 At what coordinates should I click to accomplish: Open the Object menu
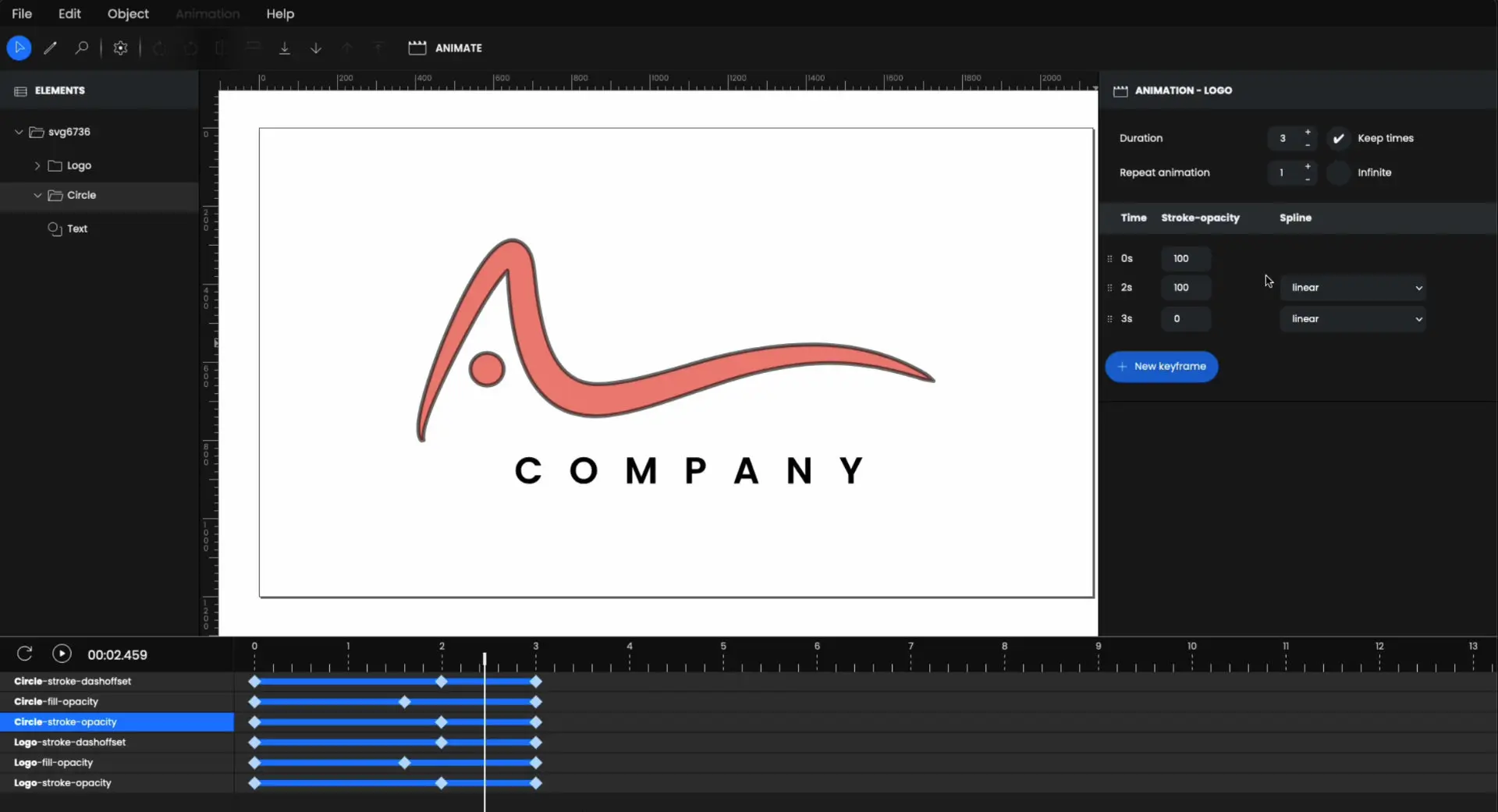(x=128, y=14)
